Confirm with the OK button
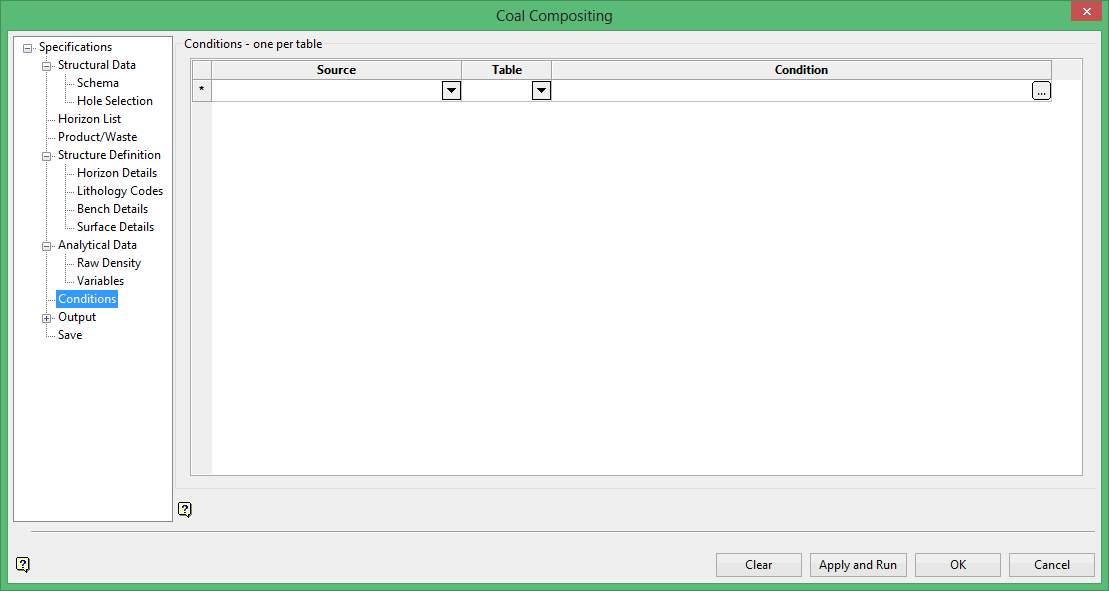 coord(958,565)
